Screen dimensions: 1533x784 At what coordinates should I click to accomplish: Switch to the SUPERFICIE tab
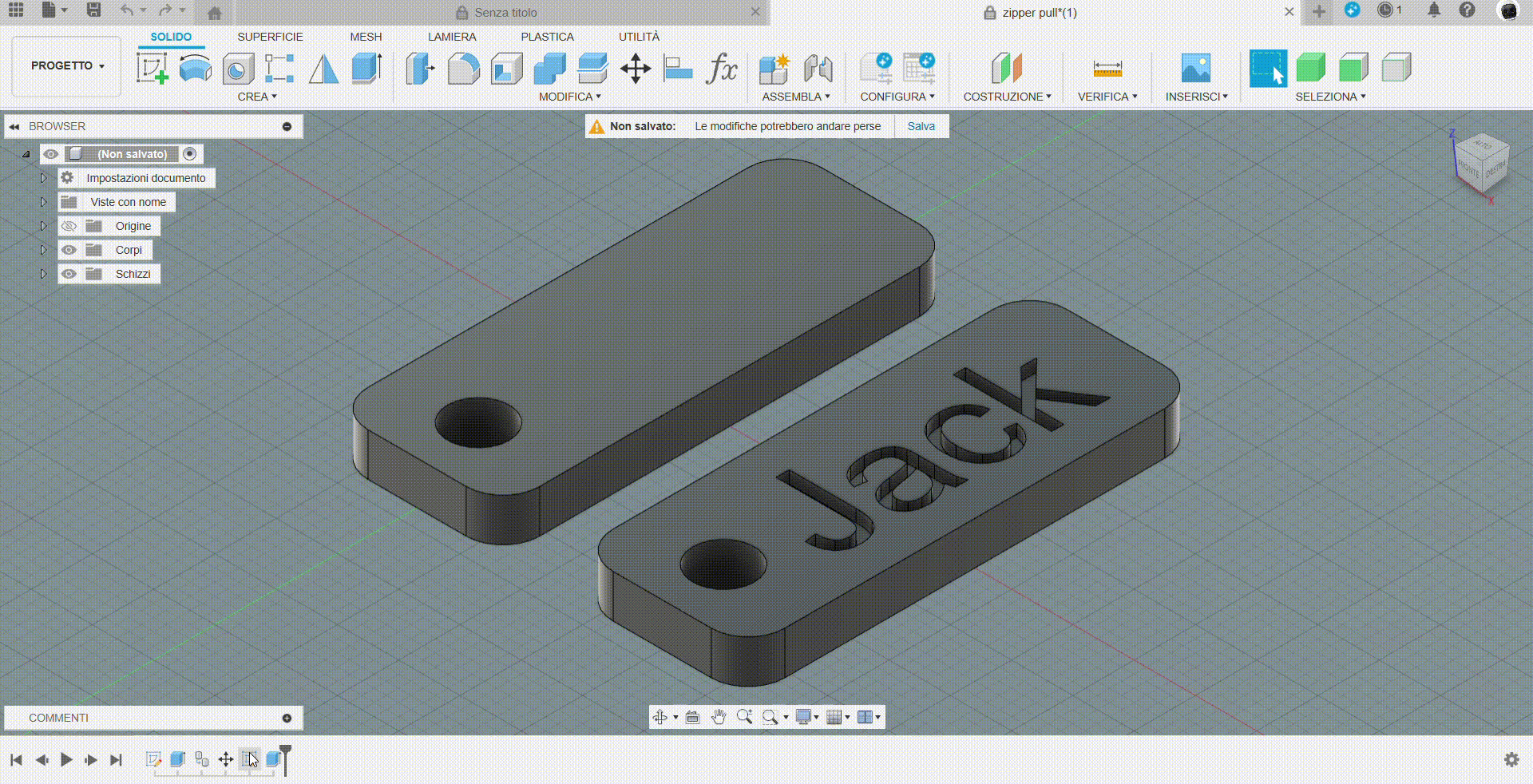[x=270, y=37]
